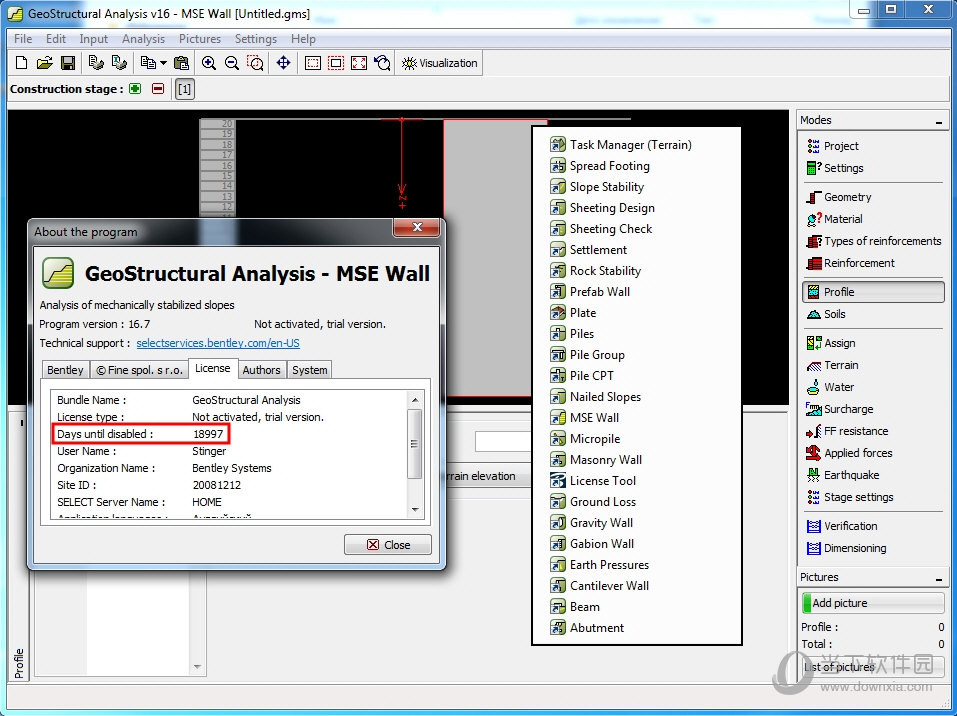Image resolution: width=957 pixels, height=716 pixels.
Task: Open selectservices.bentley.com support link
Action: tap(218, 343)
